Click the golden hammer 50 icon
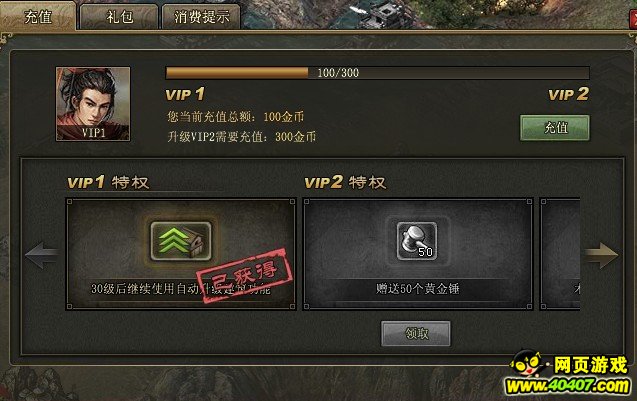The height and width of the screenshot is (401, 637). pos(417,241)
